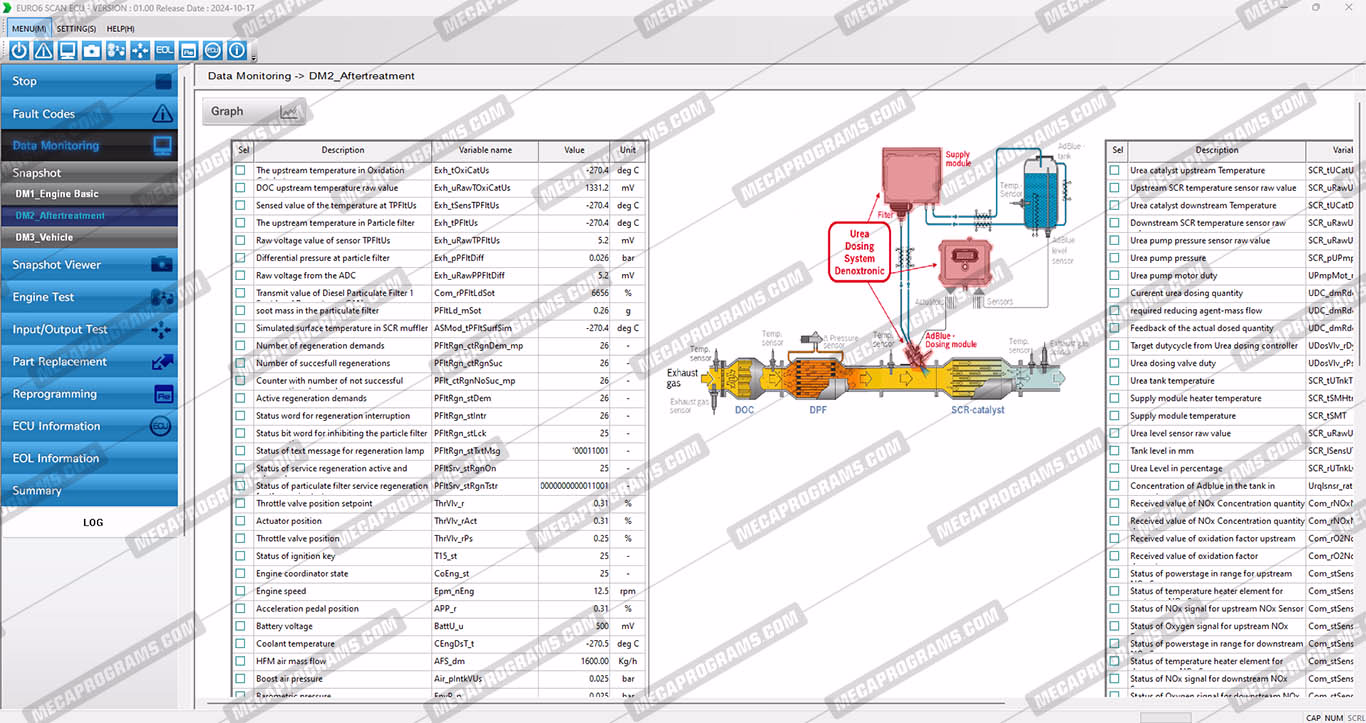Click the snapshot camera toolbar icon

tap(92, 50)
